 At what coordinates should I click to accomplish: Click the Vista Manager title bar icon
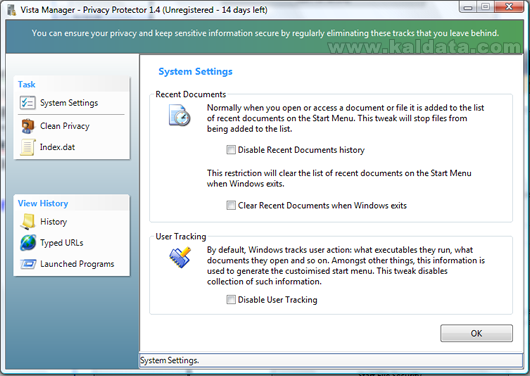[x=12, y=10]
